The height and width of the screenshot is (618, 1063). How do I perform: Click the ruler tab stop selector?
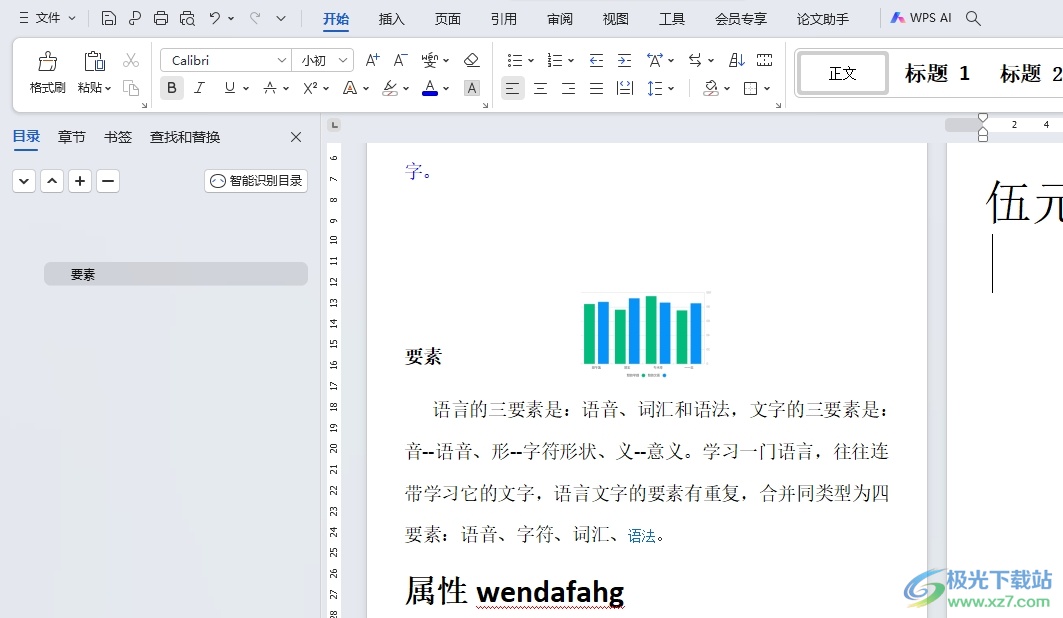pos(334,125)
